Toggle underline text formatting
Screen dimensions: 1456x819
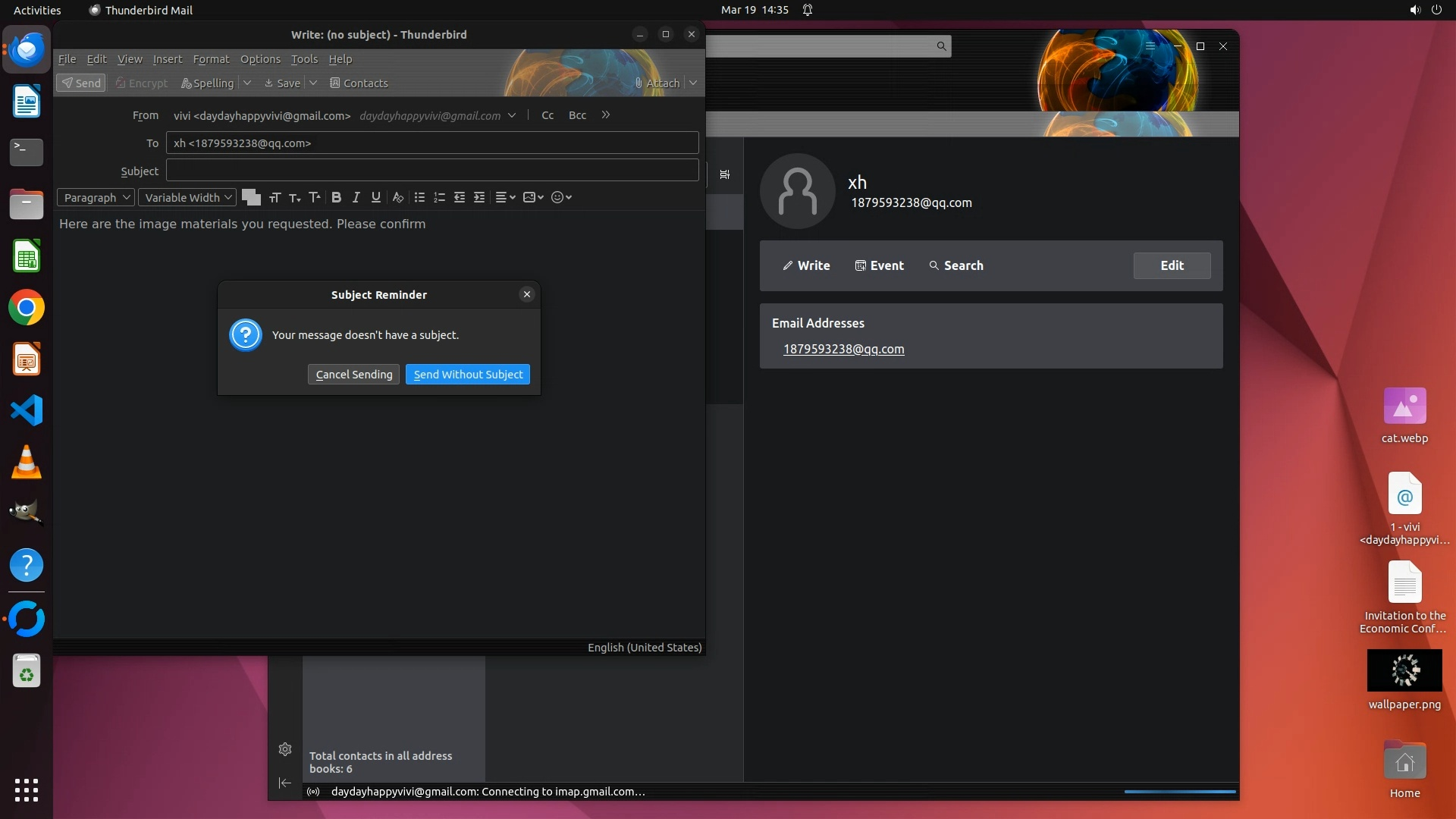pyautogui.click(x=375, y=197)
